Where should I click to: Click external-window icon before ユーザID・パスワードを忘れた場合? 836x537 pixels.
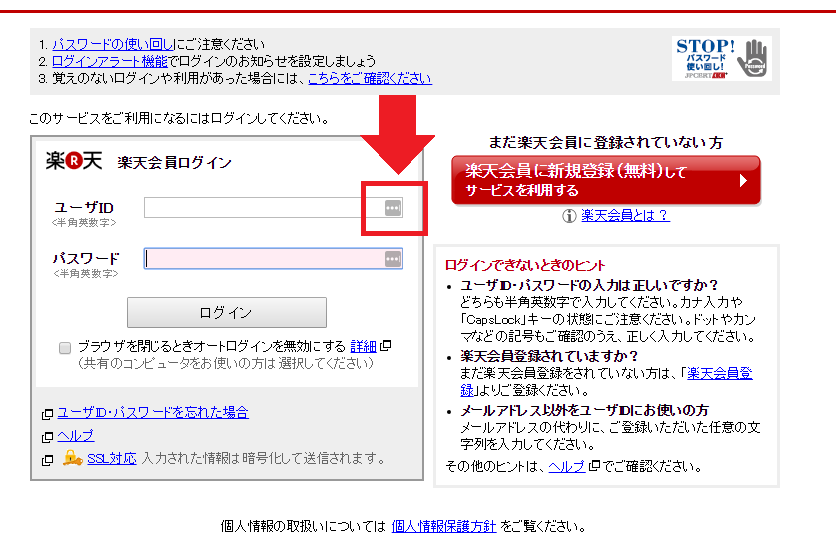pyautogui.click(x=47, y=414)
